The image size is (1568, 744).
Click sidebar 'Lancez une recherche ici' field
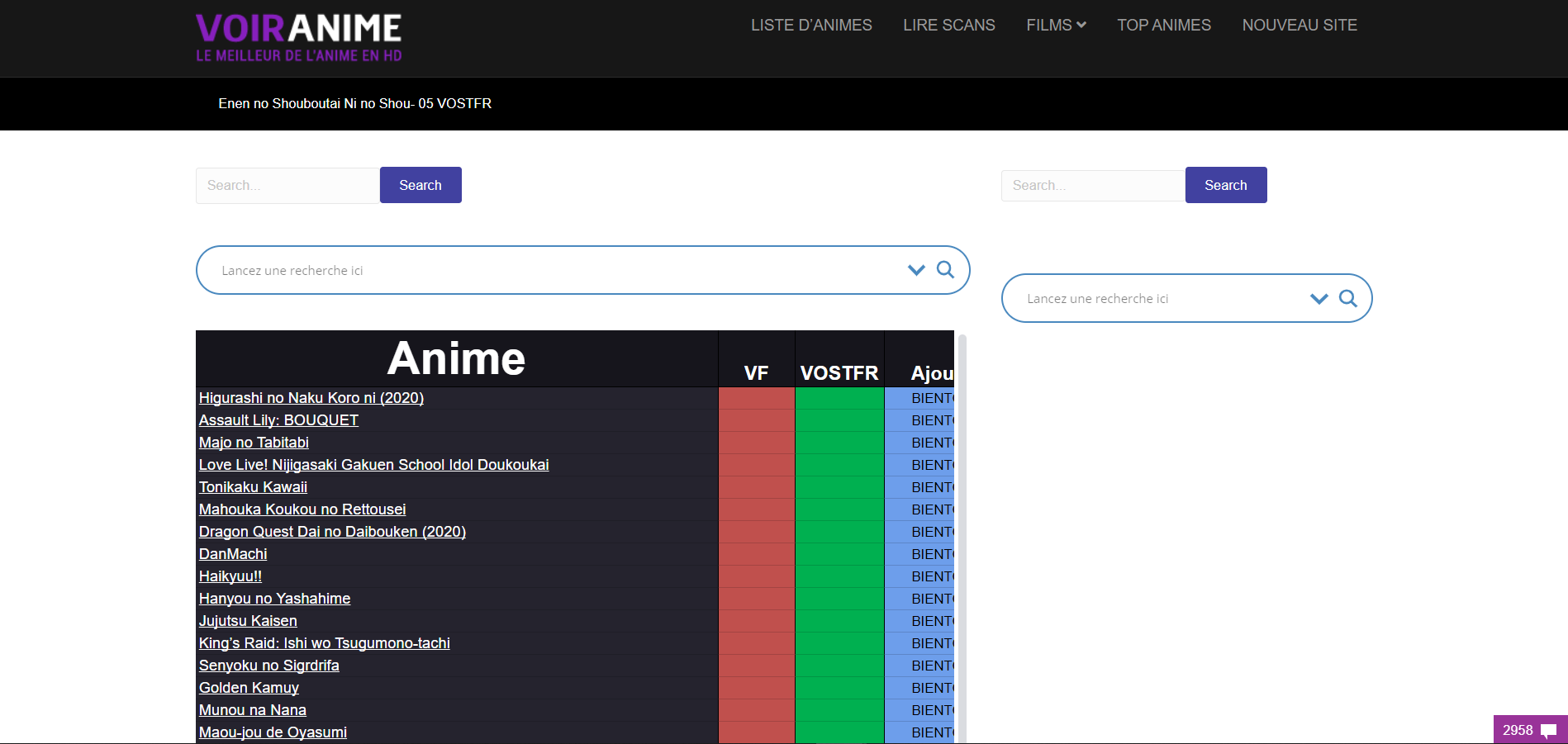[1166, 298]
